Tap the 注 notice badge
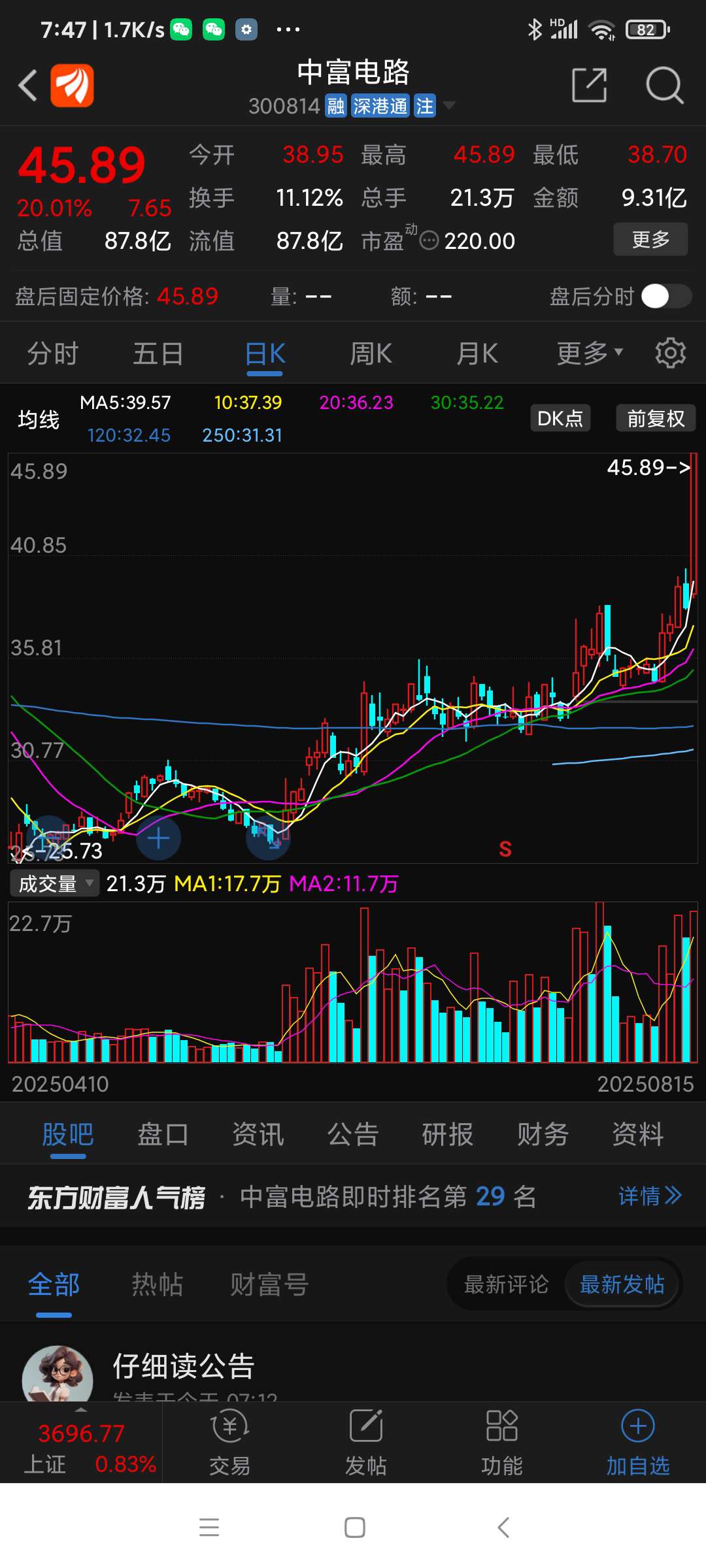This screenshot has width=706, height=1568. (x=424, y=106)
